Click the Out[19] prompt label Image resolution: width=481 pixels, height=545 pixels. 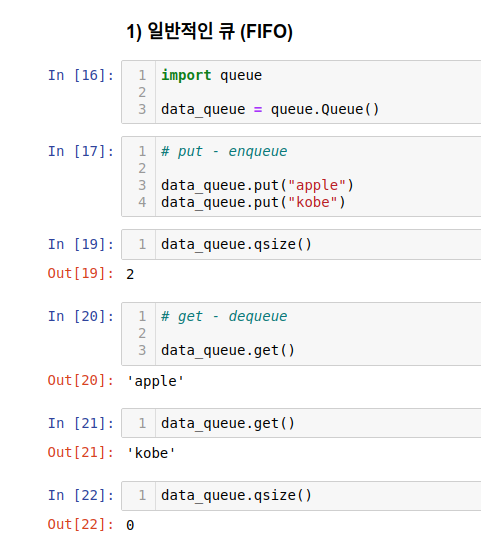pyautogui.click(x=81, y=274)
